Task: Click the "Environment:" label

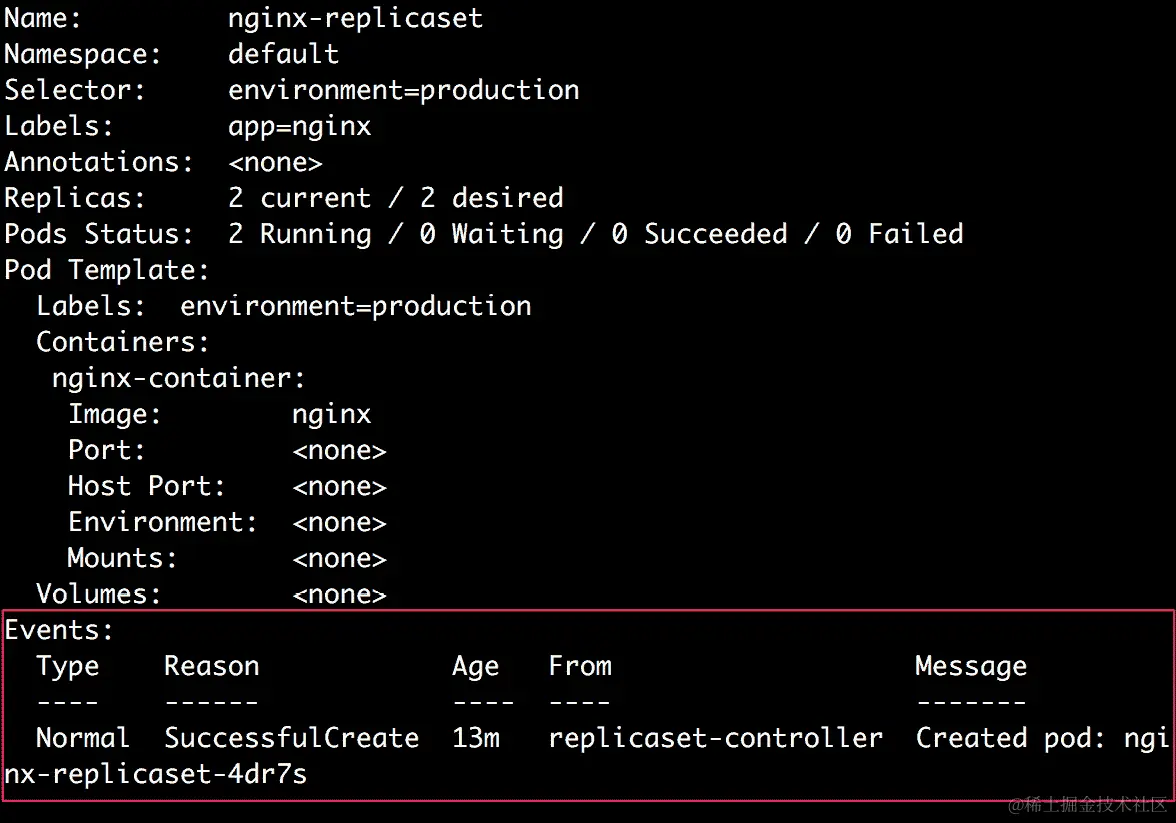Action: click(163, 522)
